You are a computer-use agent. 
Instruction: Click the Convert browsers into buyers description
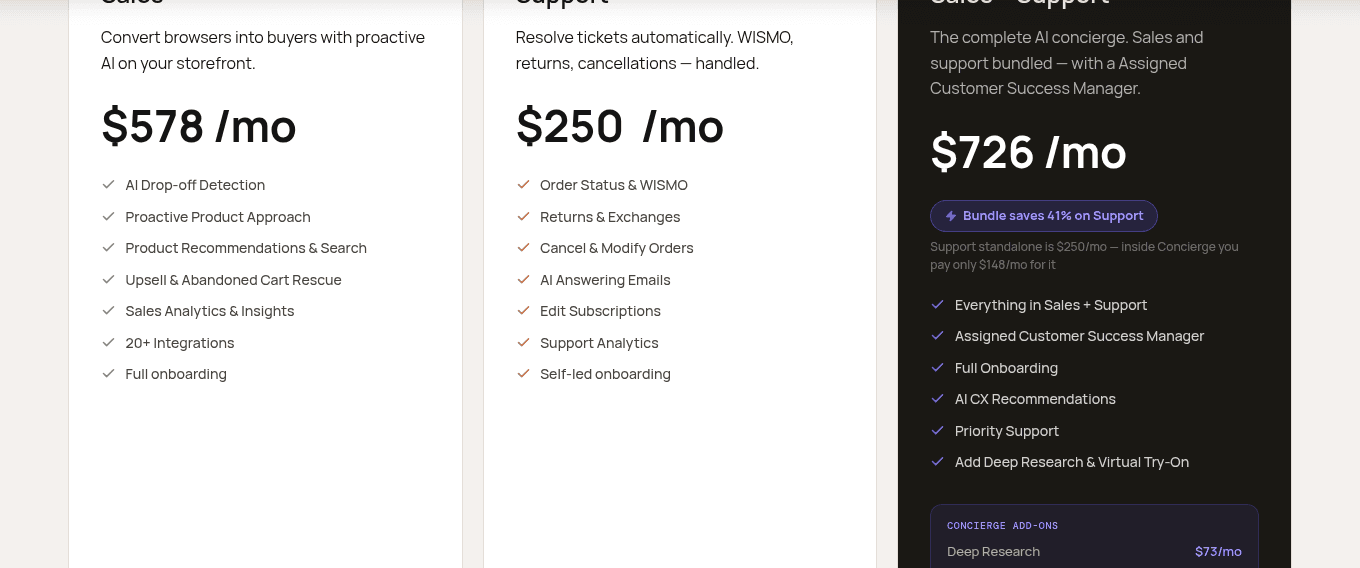point(263,50)
